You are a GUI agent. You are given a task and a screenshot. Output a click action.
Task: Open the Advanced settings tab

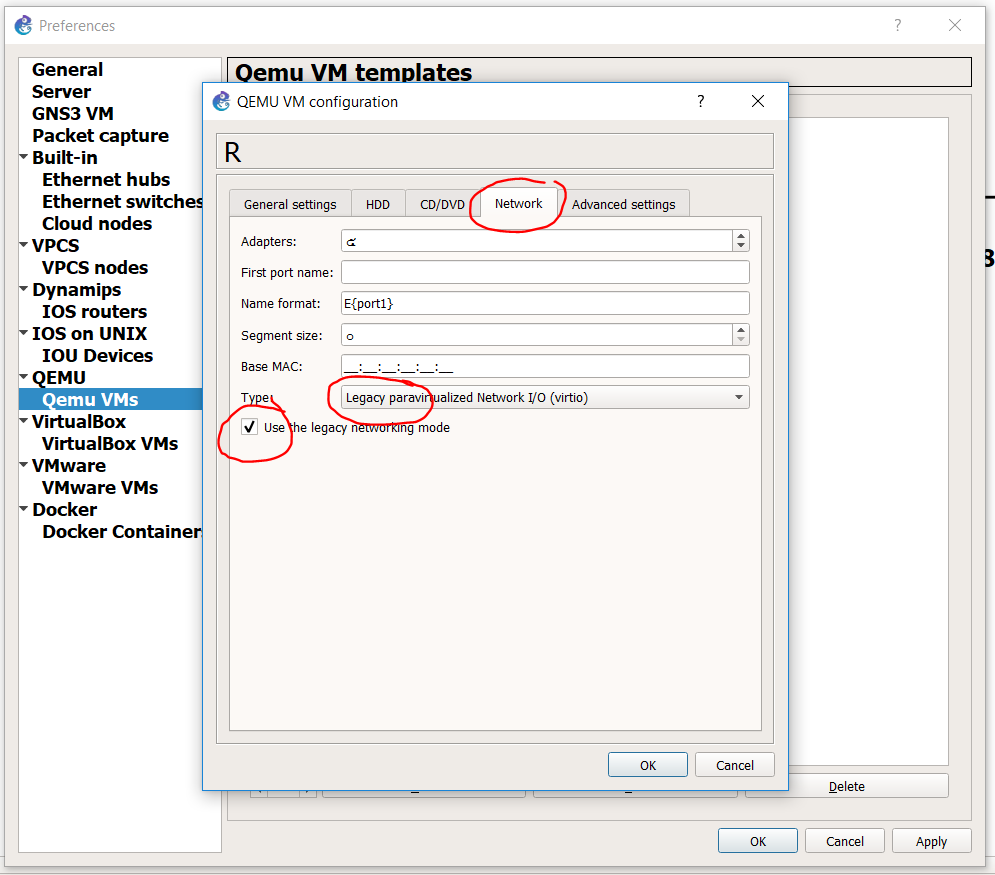pos(623,204)
